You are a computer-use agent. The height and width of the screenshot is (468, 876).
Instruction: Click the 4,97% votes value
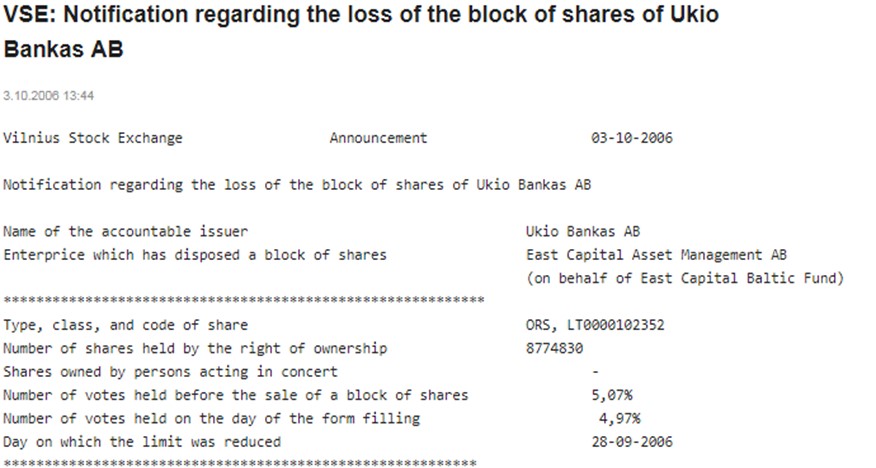619,418
